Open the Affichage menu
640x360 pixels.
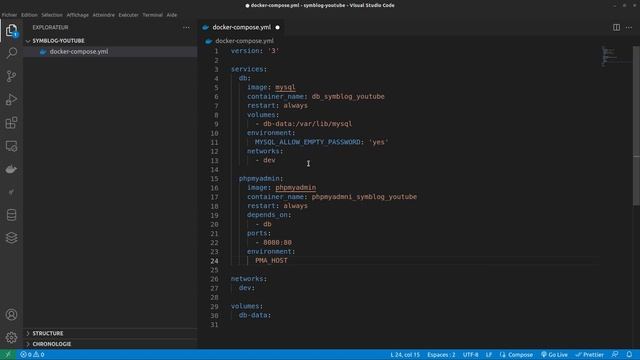coord(78,15)
